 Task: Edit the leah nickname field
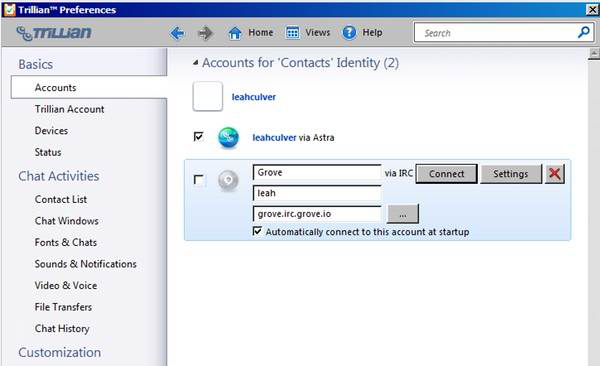pos(317,193)
